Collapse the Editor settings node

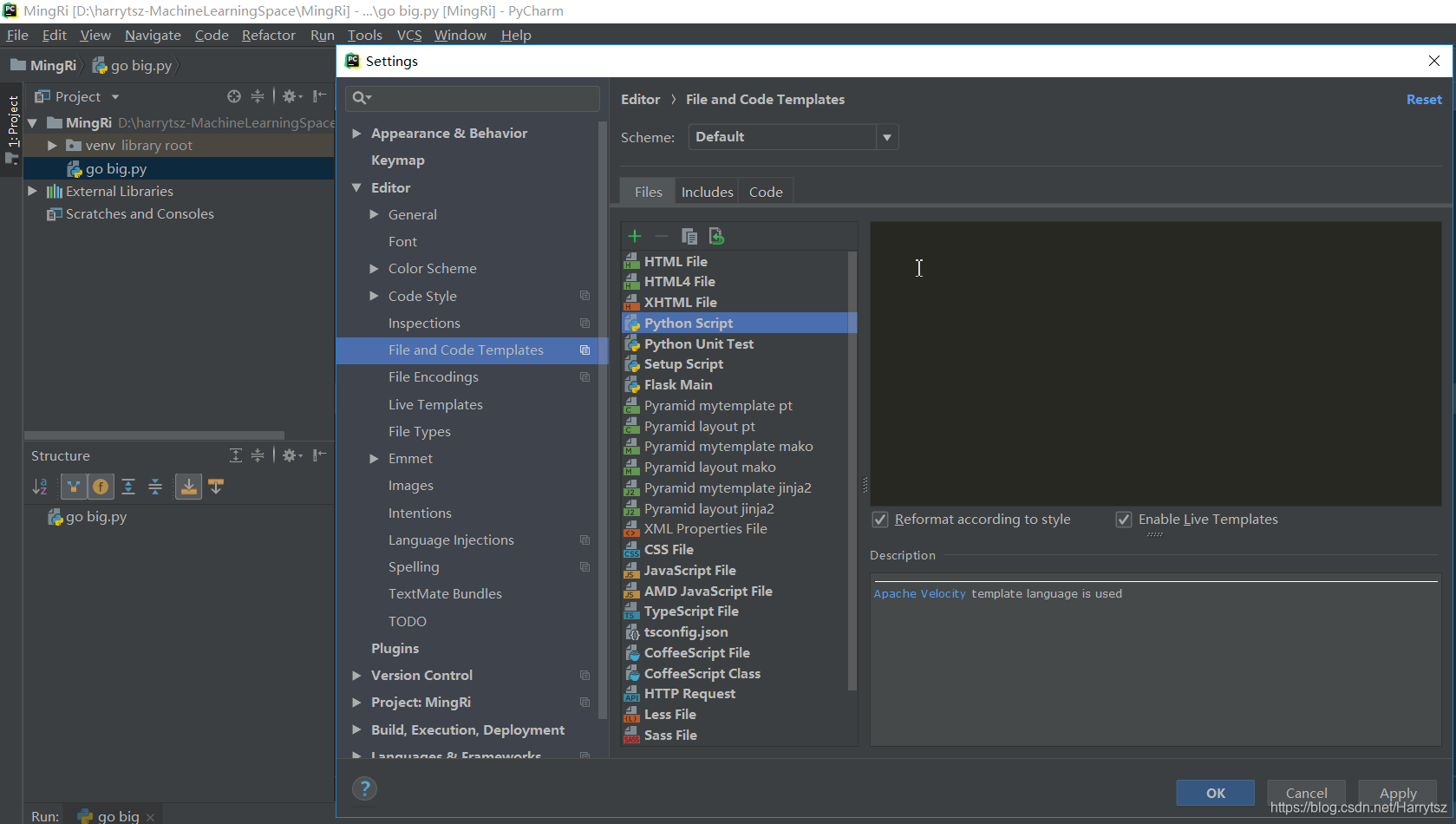coord(356,187)
